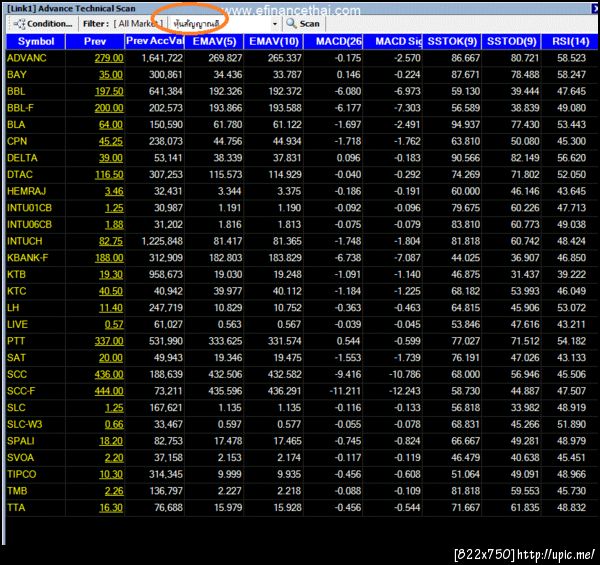Select the LIVE symbol
Image resolution: width=600 pixels, height=565 pixels.
[x=17, y=324]
